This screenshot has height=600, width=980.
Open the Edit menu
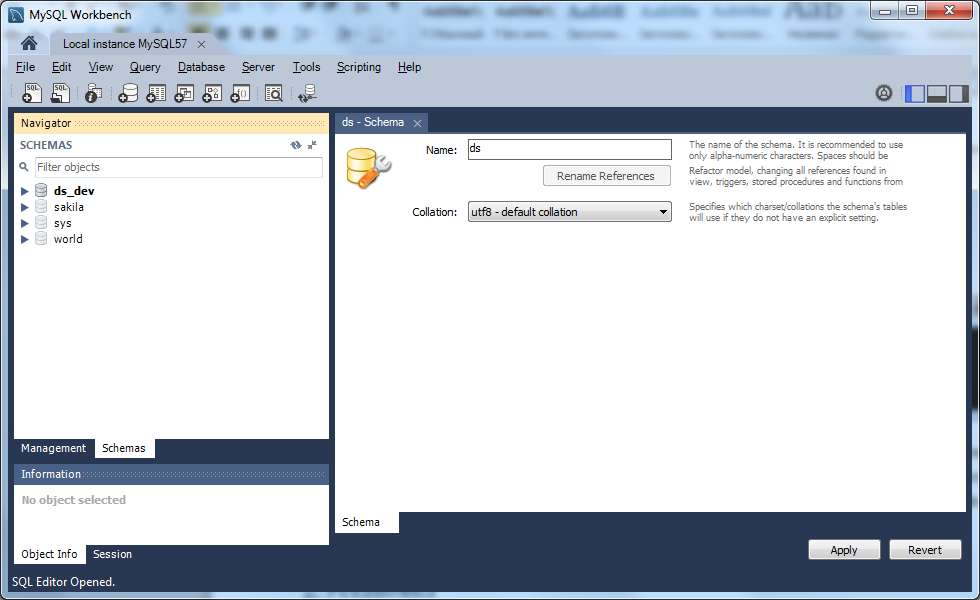(x=61, y=67)
